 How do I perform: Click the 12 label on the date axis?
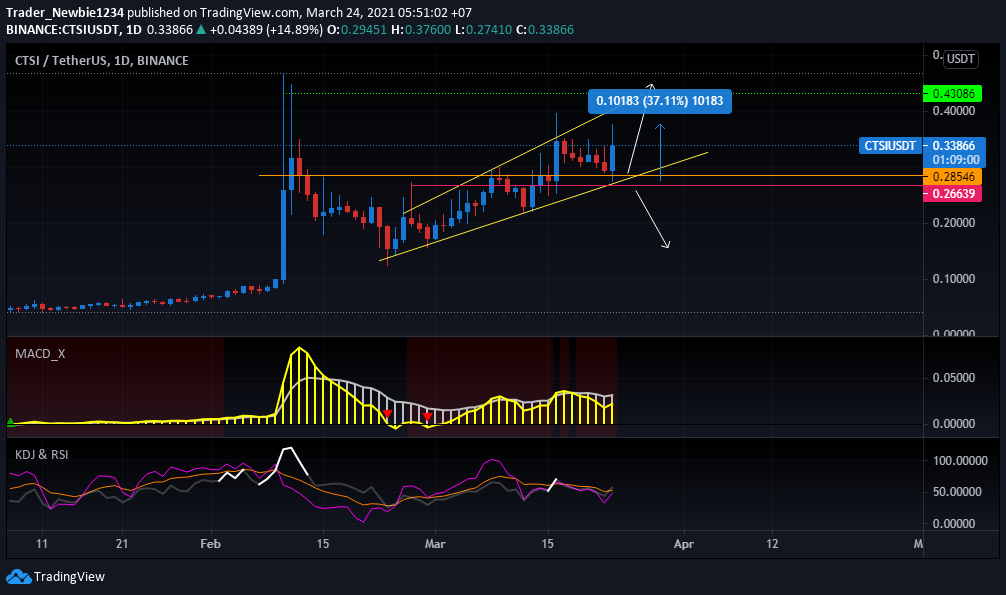pos(772,544)
